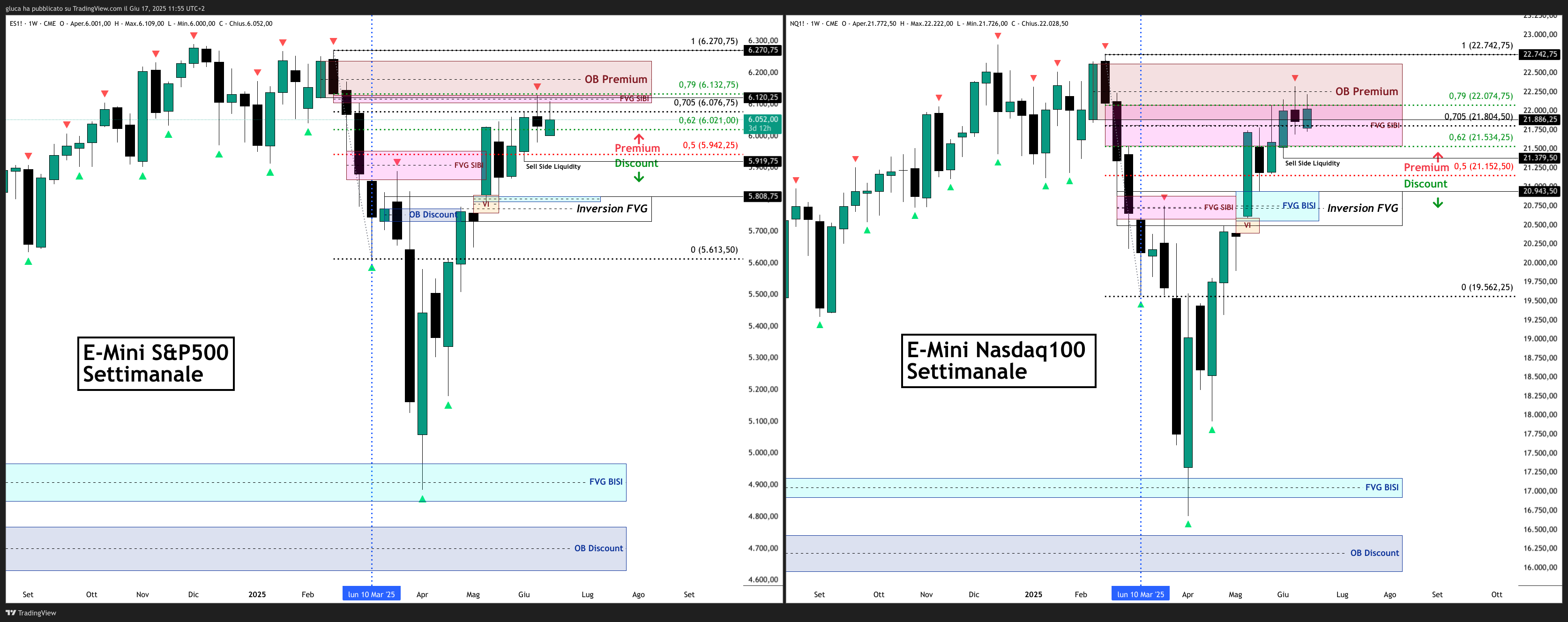Click the 22.742,75 price tag on the Nasdaq axis
The height and width of the screenshot is (622, 1568).
[x=1540, y=54]
